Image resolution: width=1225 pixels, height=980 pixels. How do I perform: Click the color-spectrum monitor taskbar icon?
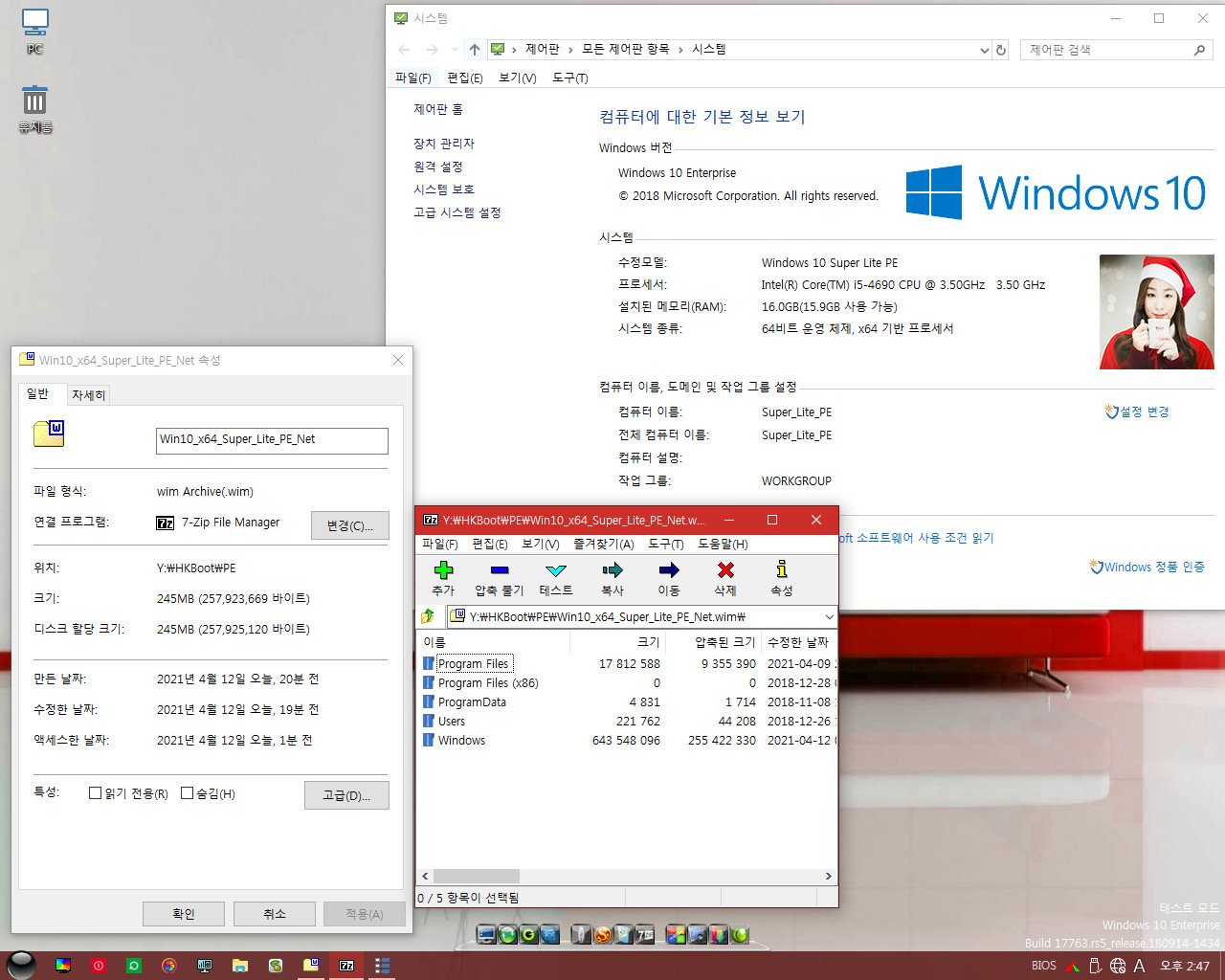[63, 966]
